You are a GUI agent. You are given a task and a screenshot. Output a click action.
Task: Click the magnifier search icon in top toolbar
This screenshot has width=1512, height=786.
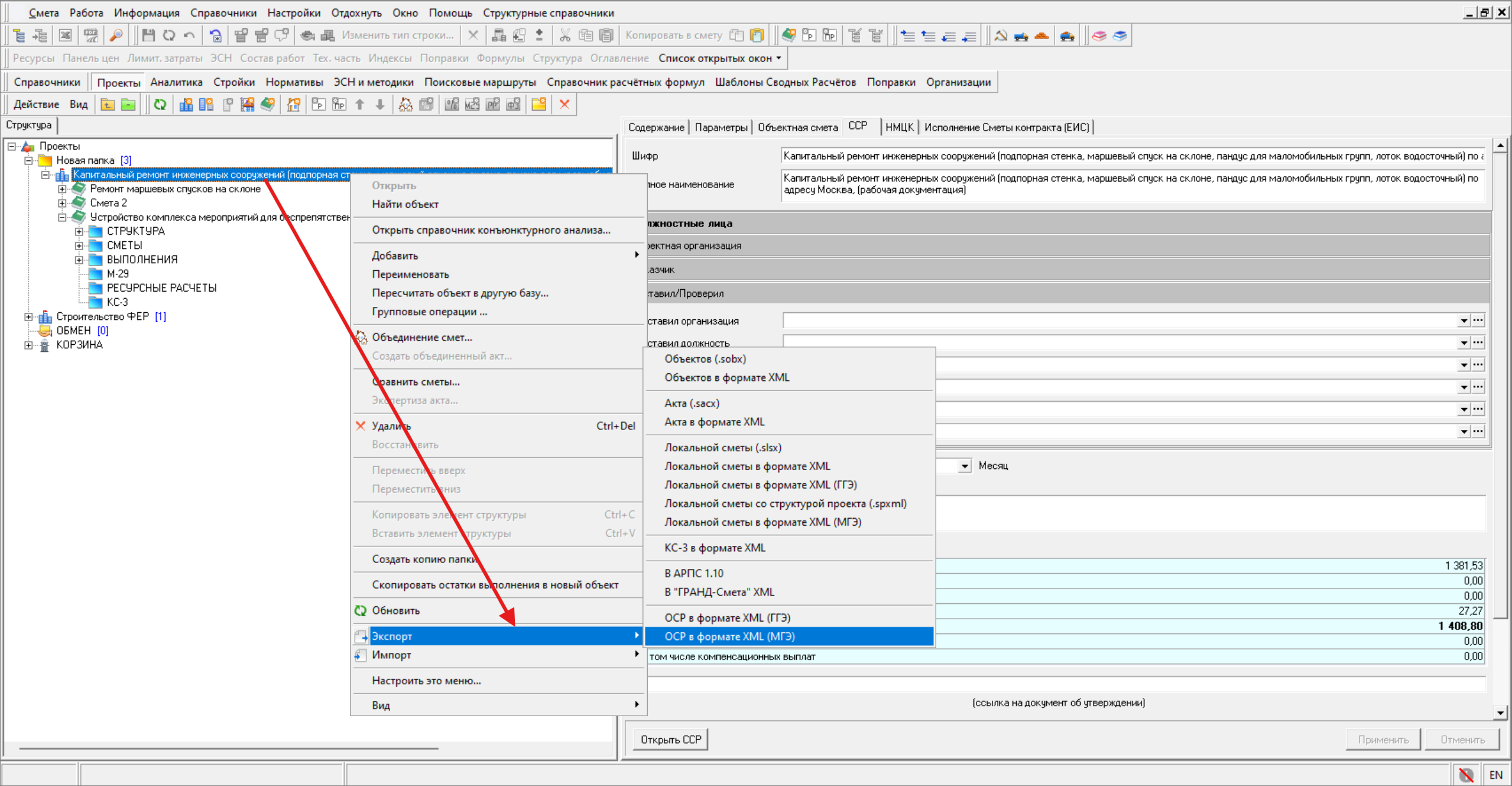(116, 35)
